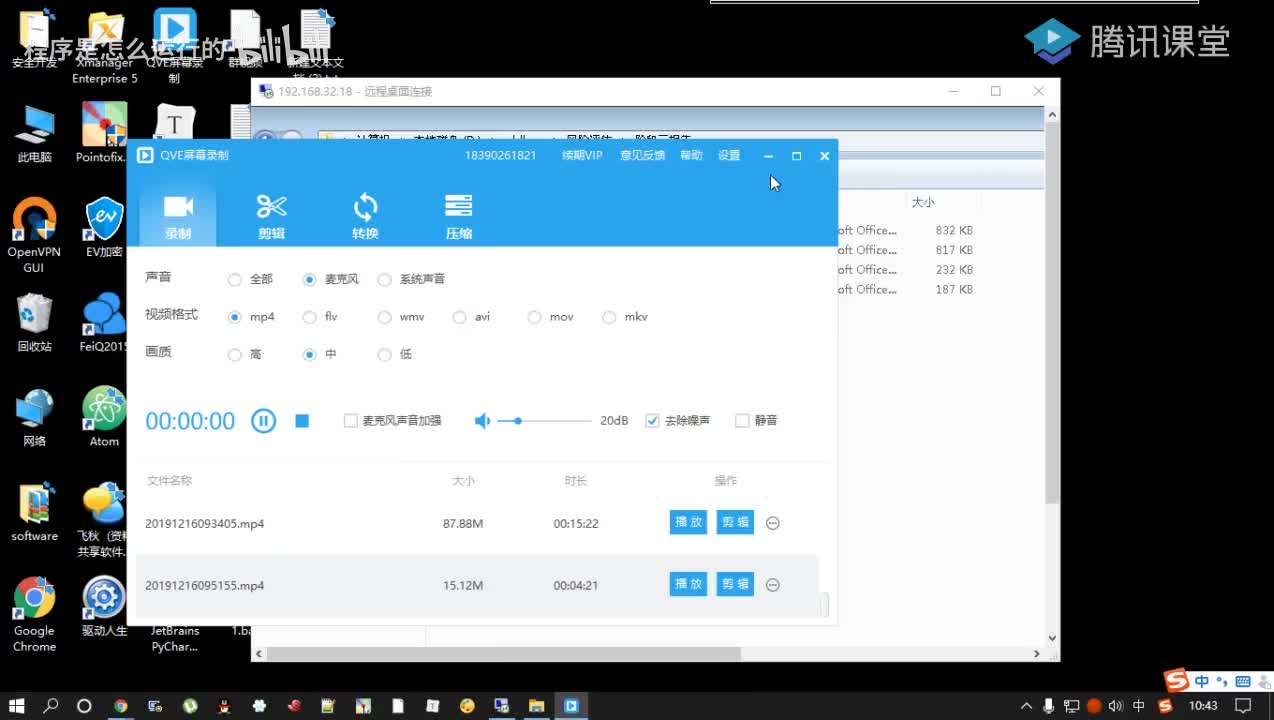Image resolution: width=1274 pixels, height=720 pixels.
Task: Select 全部 audio source option
Action: pyautogui.click(x=250, y=280)
